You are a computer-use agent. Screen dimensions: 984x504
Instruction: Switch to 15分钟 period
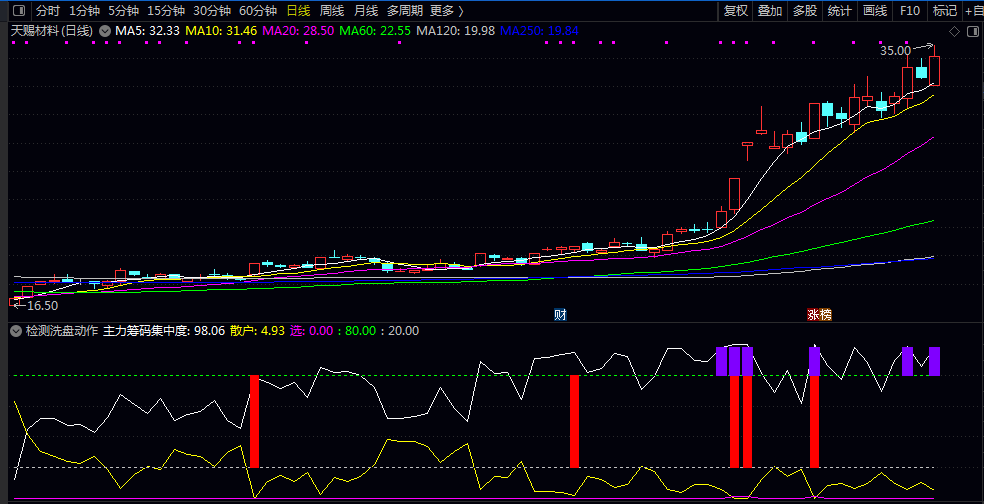click(x=166, y=11)
